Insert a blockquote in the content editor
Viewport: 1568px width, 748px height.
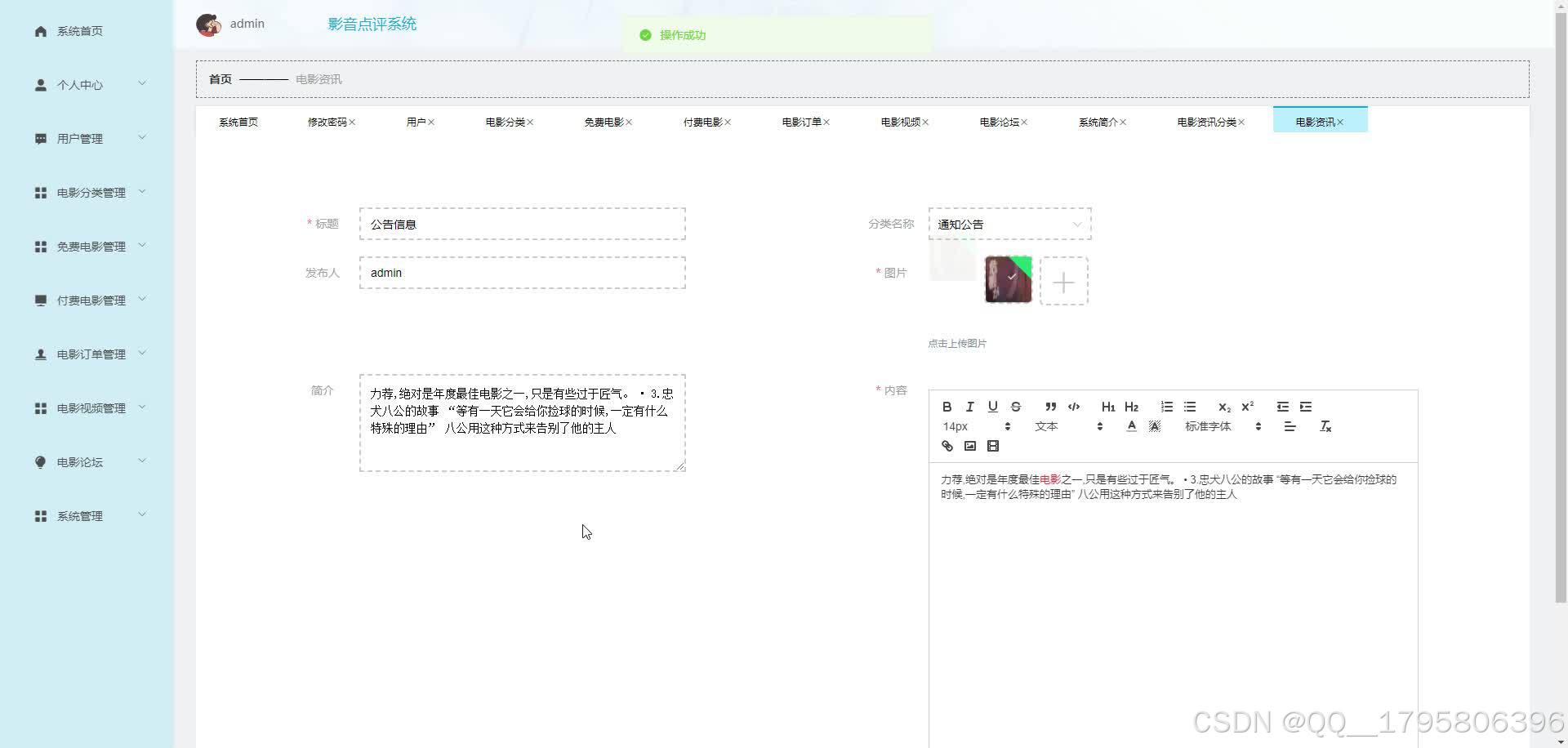coord(1050,407)
